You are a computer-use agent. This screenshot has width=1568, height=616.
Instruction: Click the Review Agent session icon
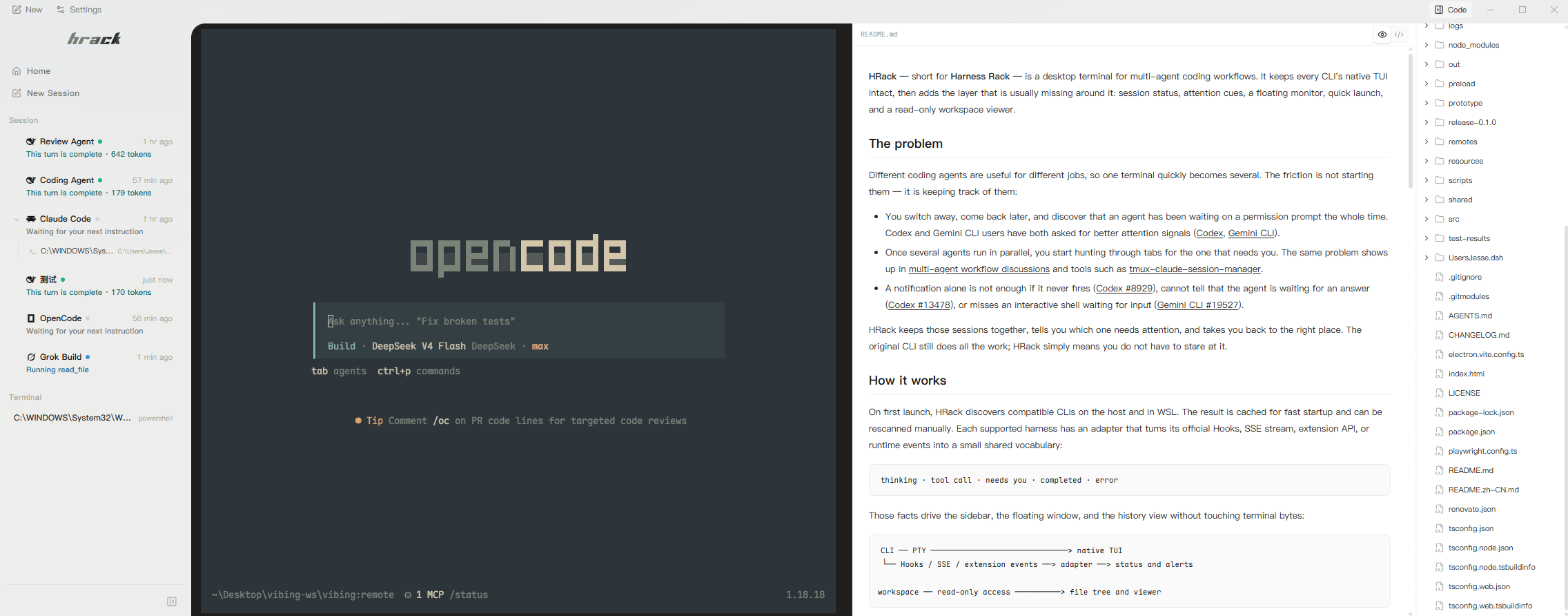tap(31, 142)
